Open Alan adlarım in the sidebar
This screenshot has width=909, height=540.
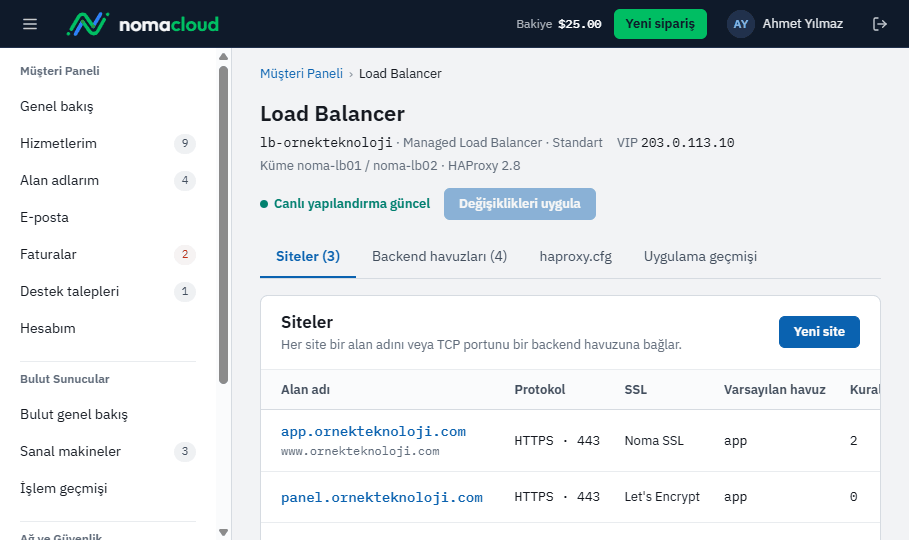108,180
